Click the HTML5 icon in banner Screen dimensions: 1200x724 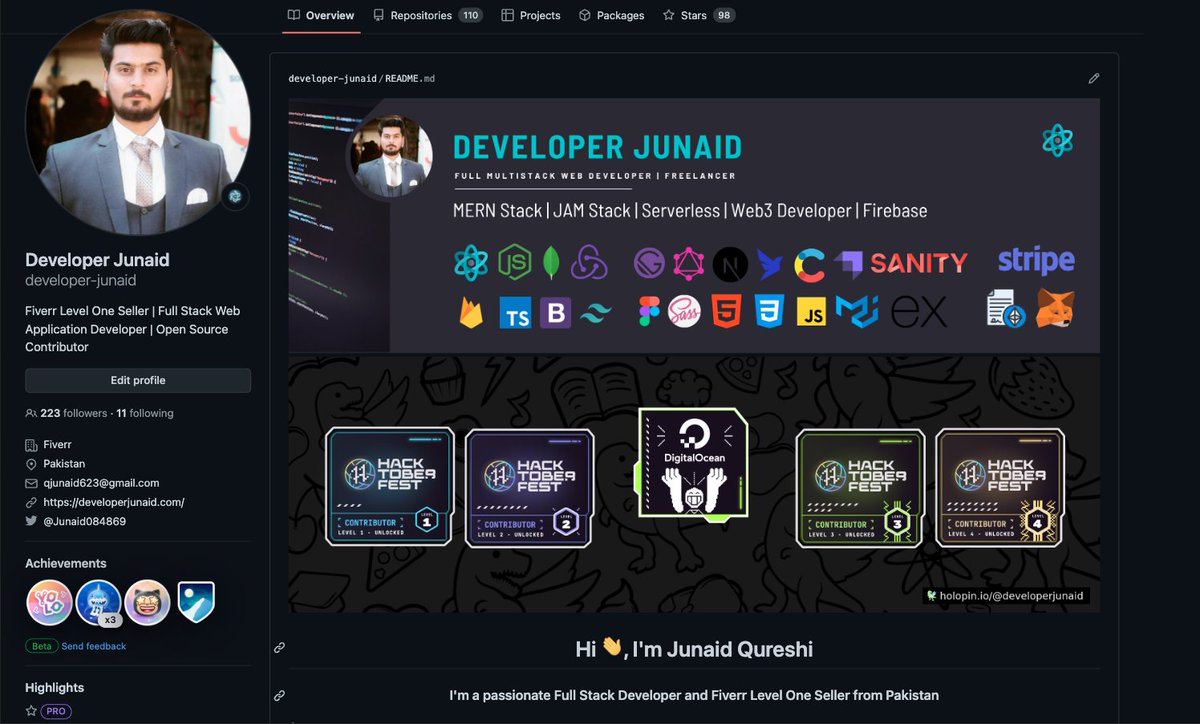727,313
